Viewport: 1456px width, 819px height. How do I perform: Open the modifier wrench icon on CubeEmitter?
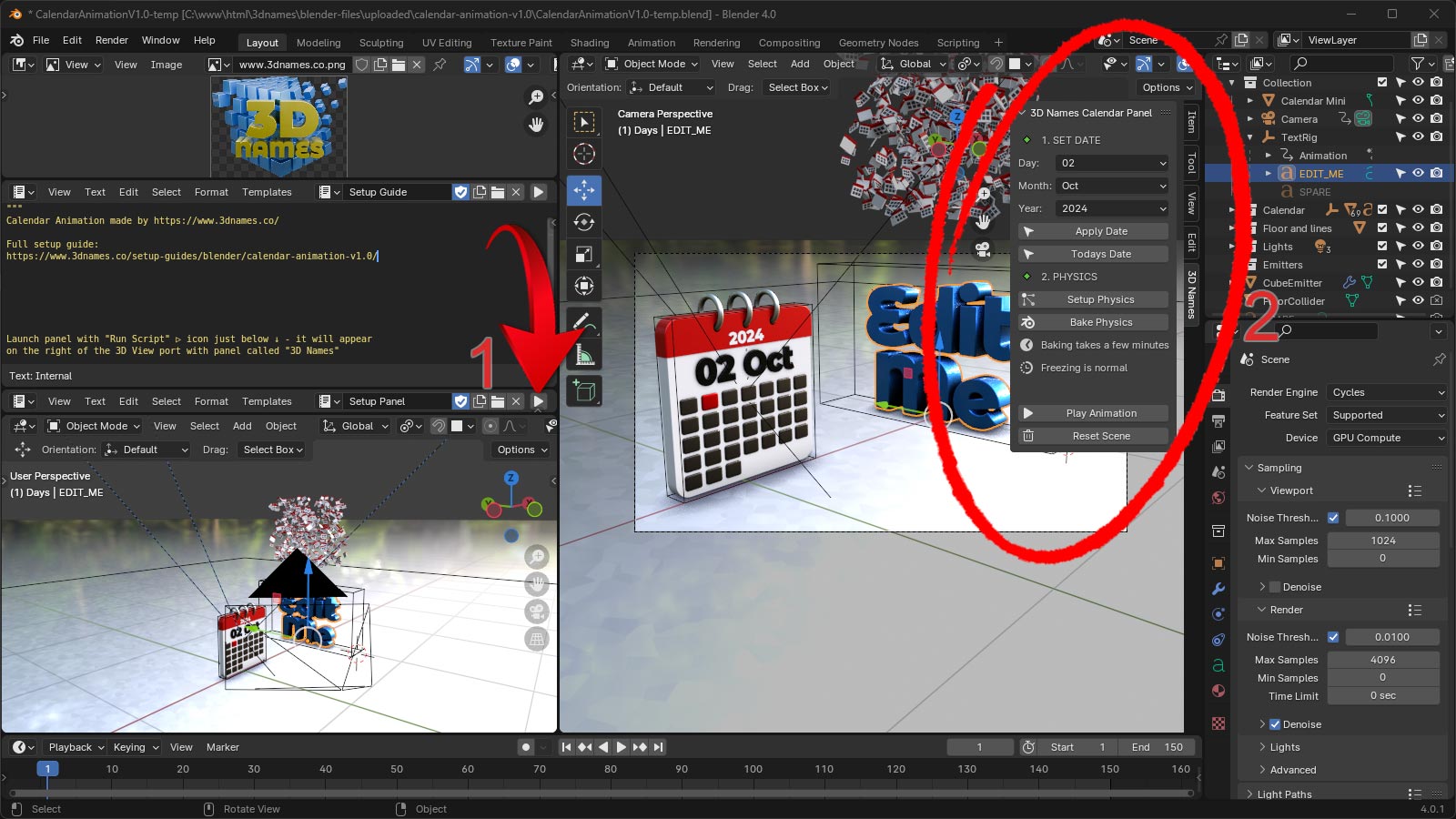click(1348, 283)
